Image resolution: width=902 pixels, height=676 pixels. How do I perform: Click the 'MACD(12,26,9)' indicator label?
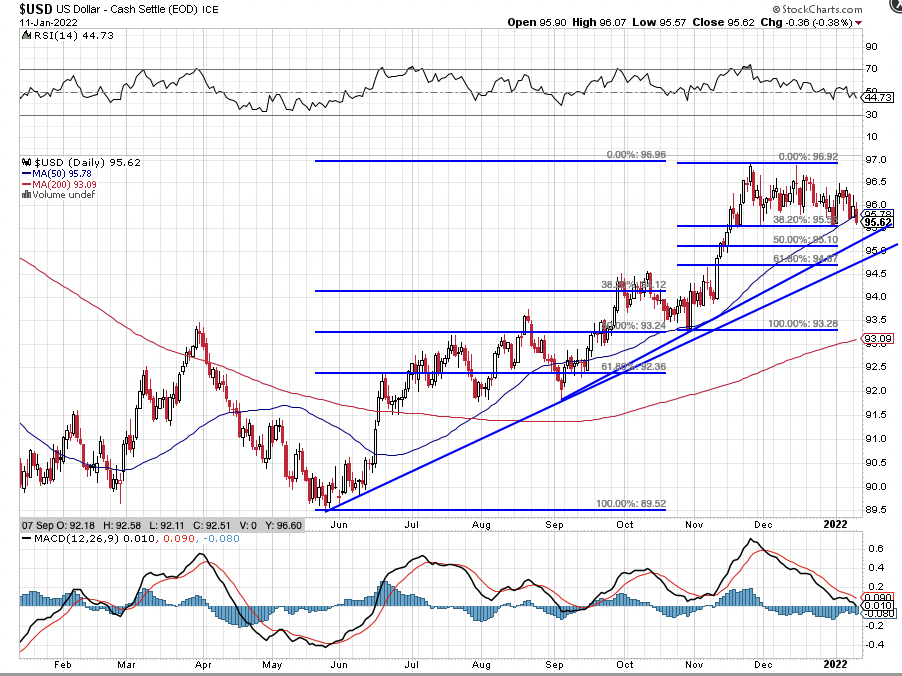[x=79, y=538]
